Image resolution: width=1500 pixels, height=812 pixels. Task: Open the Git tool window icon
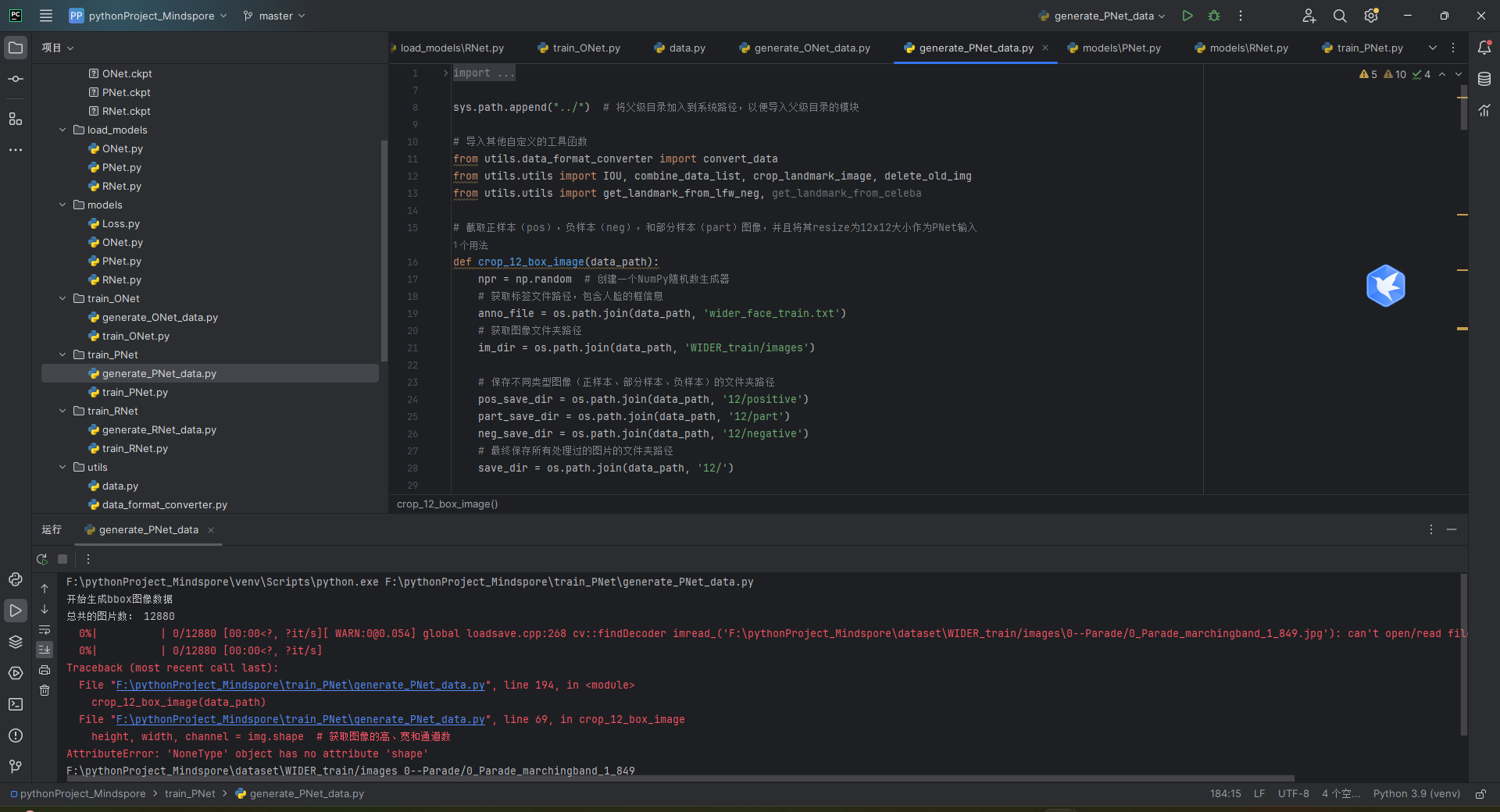[x=16, y=767]
